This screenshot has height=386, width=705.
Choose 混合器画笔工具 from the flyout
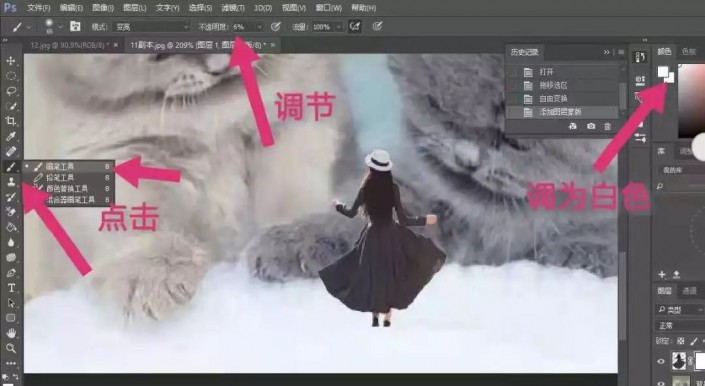coord(68,200)
